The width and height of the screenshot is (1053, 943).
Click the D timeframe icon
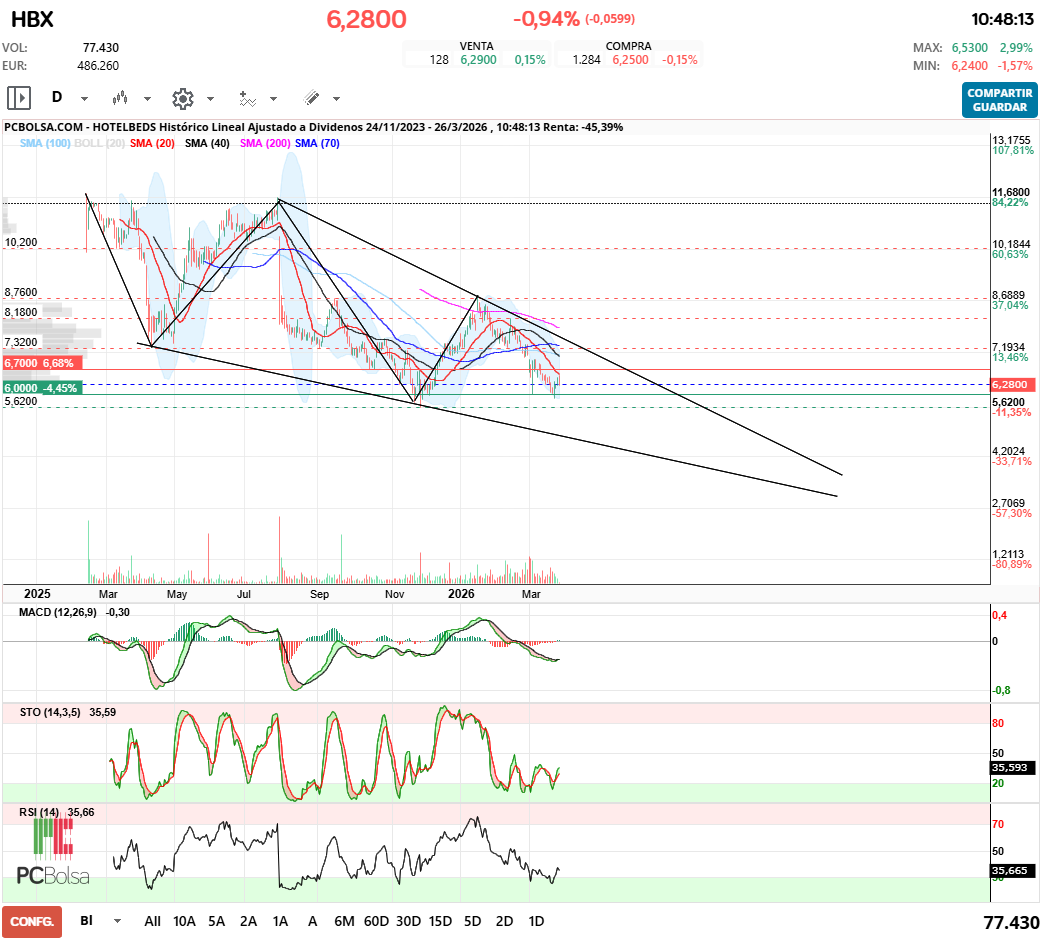tap(57, 98)
